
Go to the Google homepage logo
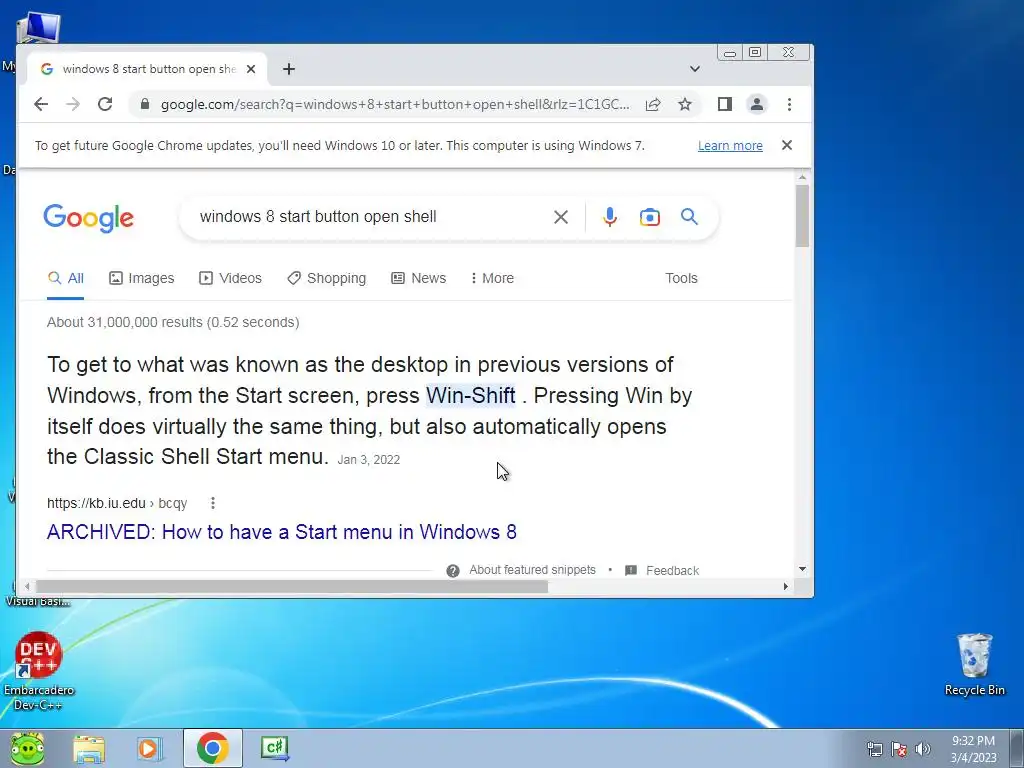(x=88, y=217)
